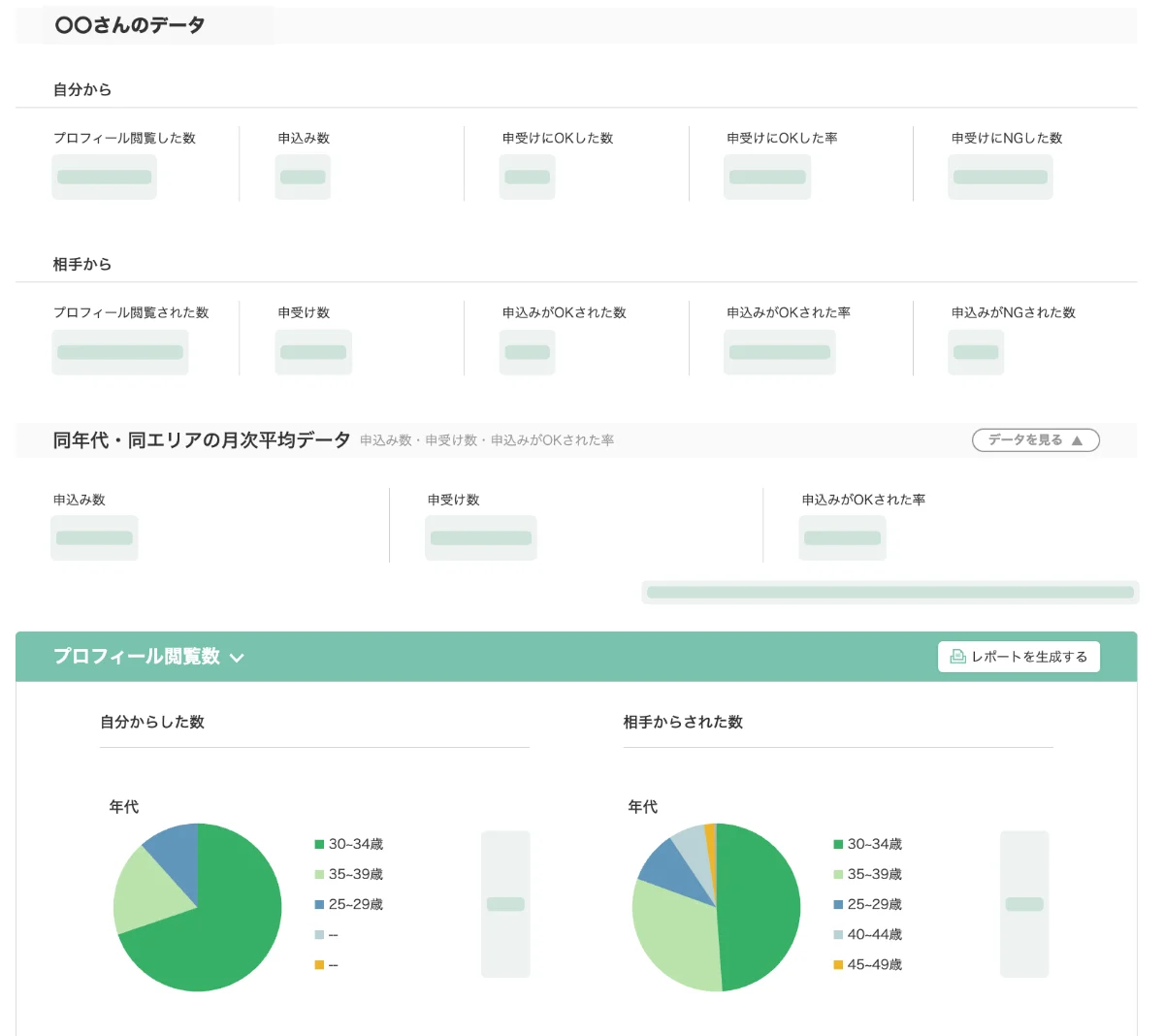1164x1036 pixels.
Task: Click the 年代 label above right pie chart
Action: [x=643, y=807]
